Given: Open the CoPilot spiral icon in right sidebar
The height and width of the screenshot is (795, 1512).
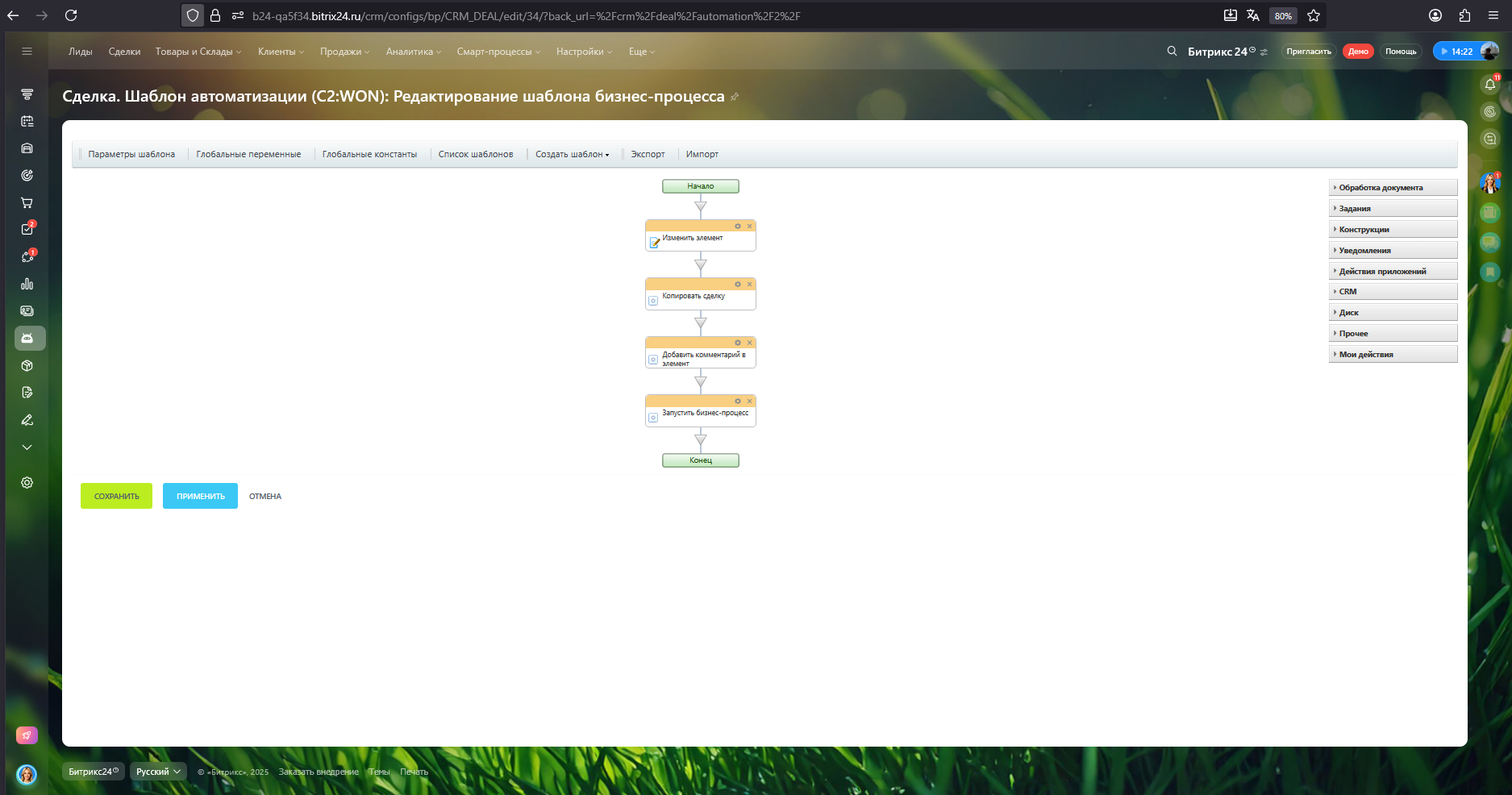Looking at the screenshot, I should tap(1490, 112).
